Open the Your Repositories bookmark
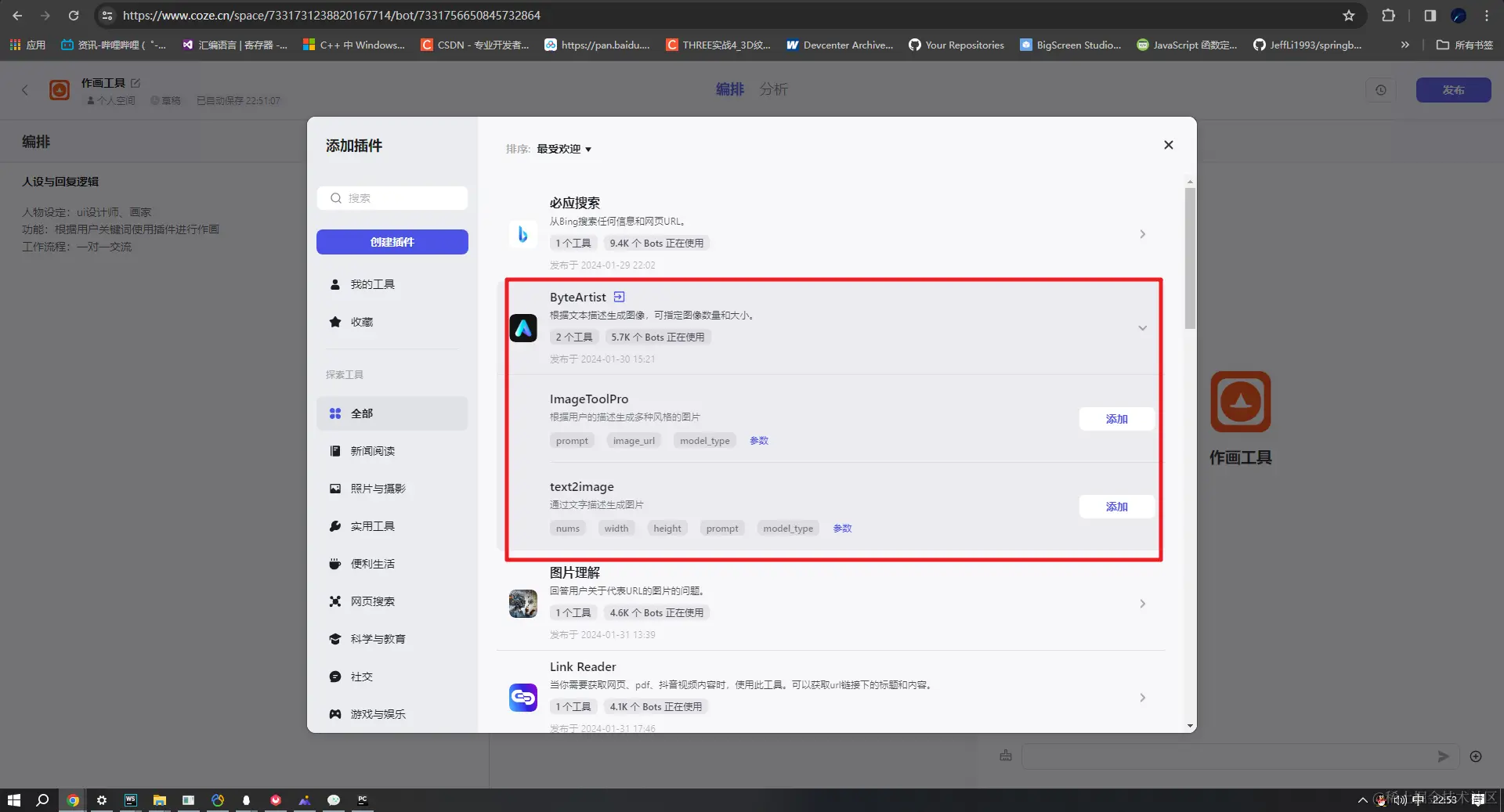 [956, 45]
